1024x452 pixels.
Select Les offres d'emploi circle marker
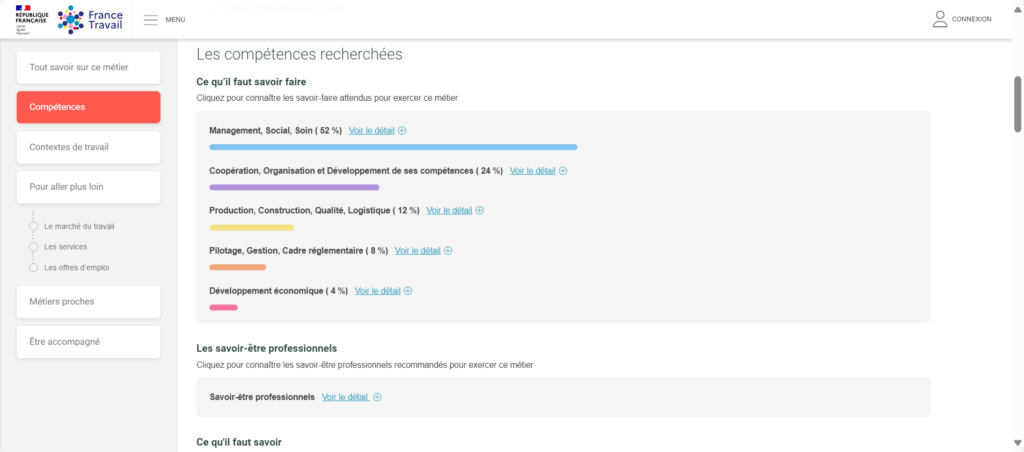[x=33, y=268]
